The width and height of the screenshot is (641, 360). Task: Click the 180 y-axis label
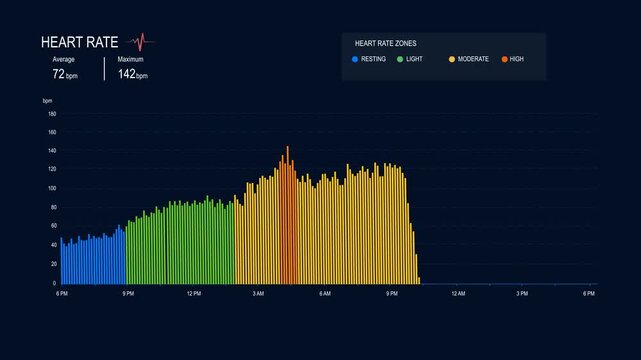click(52, 114)
